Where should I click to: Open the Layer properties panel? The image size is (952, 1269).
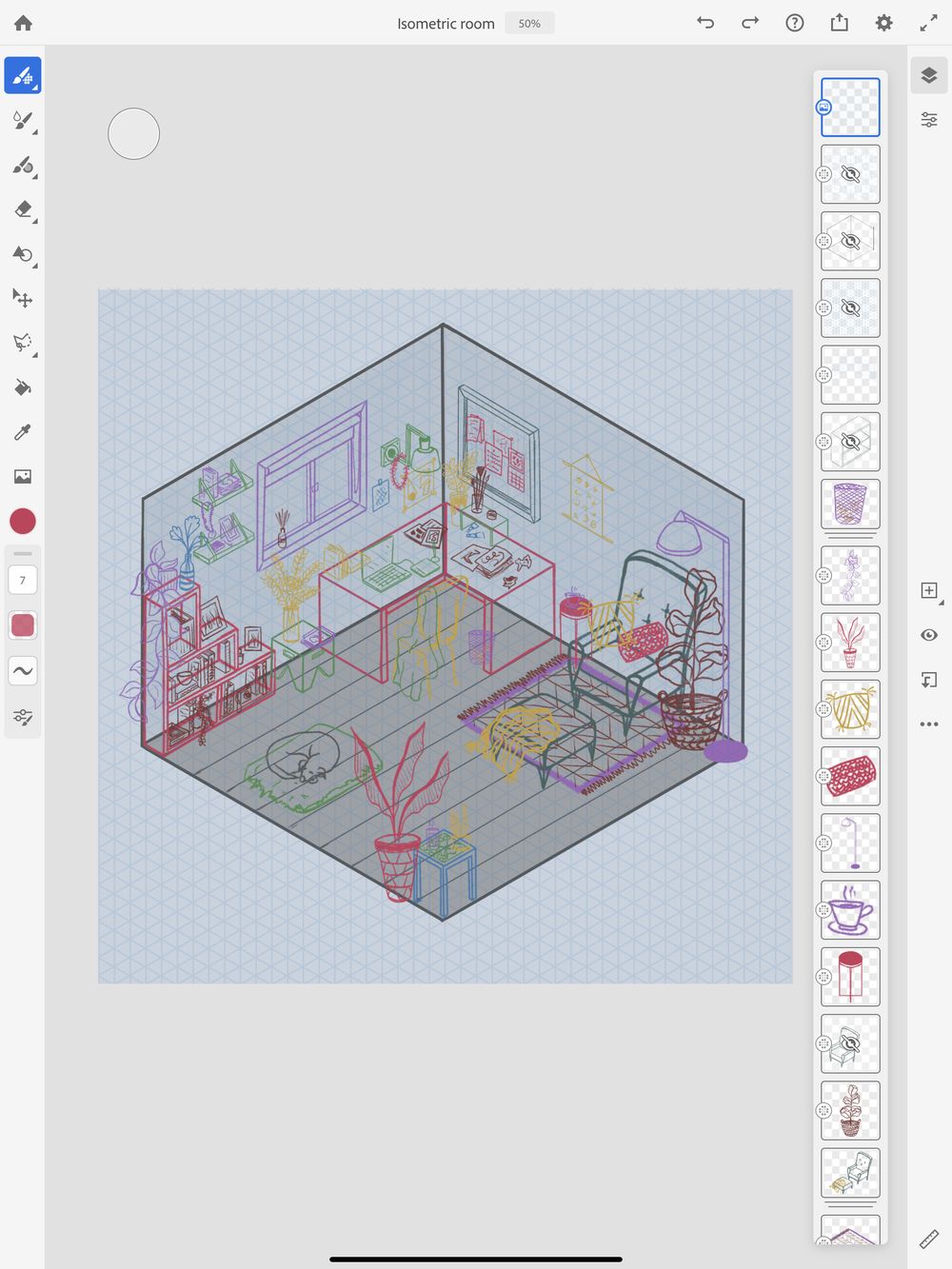tap(929, 120)
